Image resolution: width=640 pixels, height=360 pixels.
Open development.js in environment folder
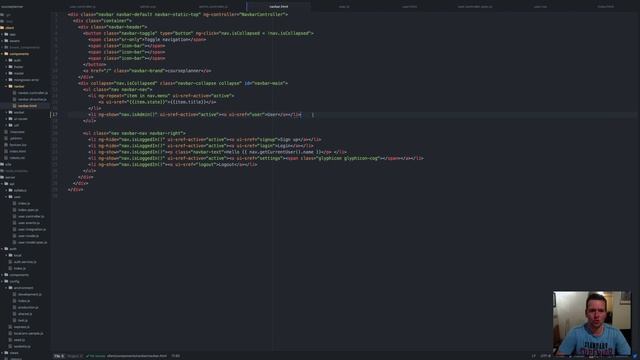coord(29,294)
